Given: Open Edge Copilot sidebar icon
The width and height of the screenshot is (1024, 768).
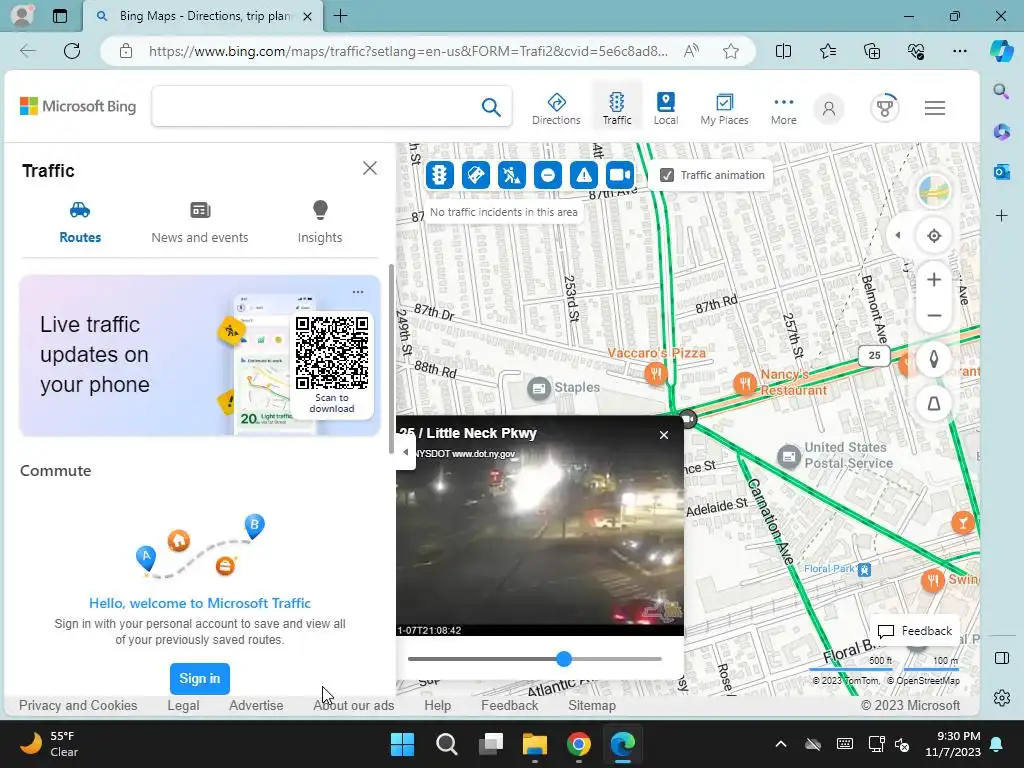Looking at the screenshot, I should point(1001,51).
